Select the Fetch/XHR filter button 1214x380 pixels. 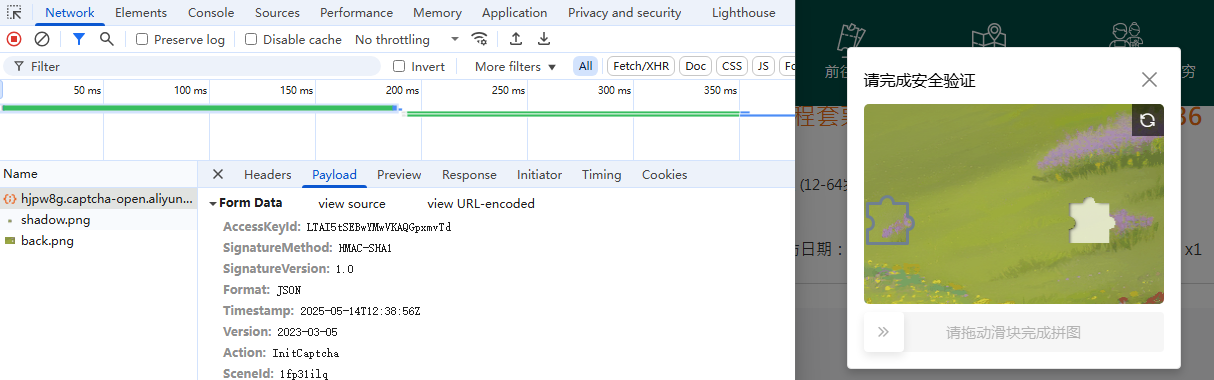click(x=640, y=66)
